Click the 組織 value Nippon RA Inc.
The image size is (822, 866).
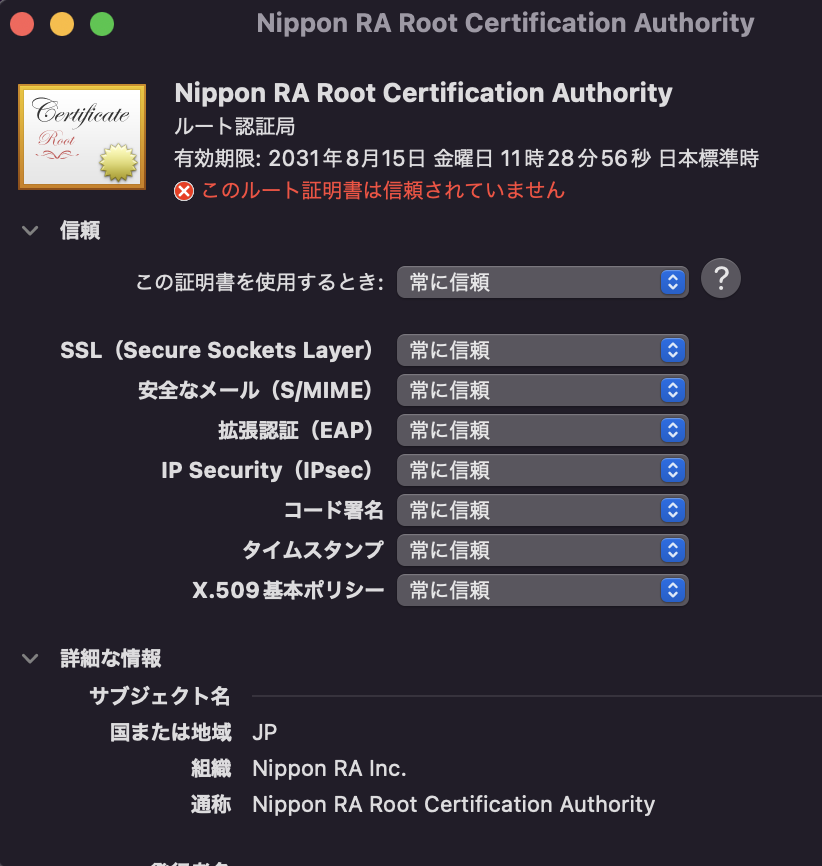329,769
